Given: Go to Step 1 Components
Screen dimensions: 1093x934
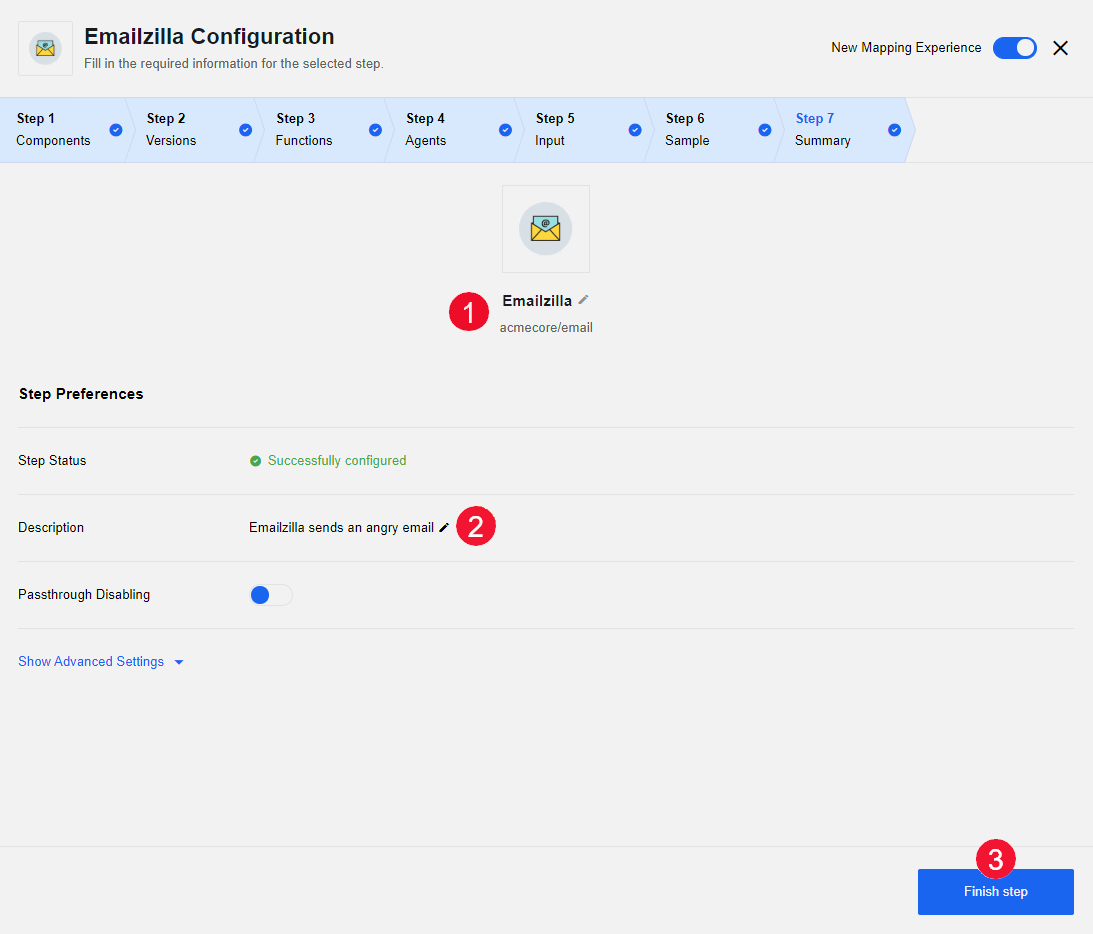Looking at the screenshot, I should tap(65, 130).
